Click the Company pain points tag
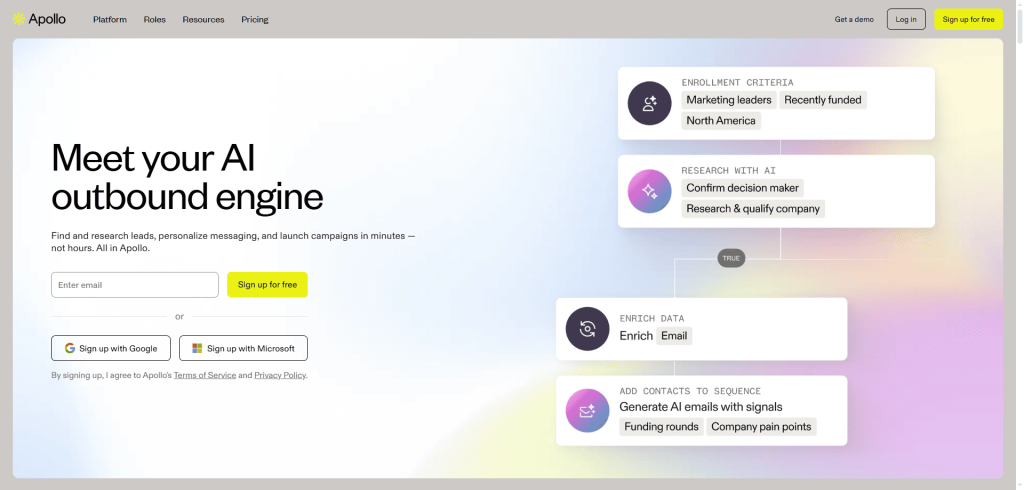The width and height of the screenshot is (1024, 490). pos(761,427)
